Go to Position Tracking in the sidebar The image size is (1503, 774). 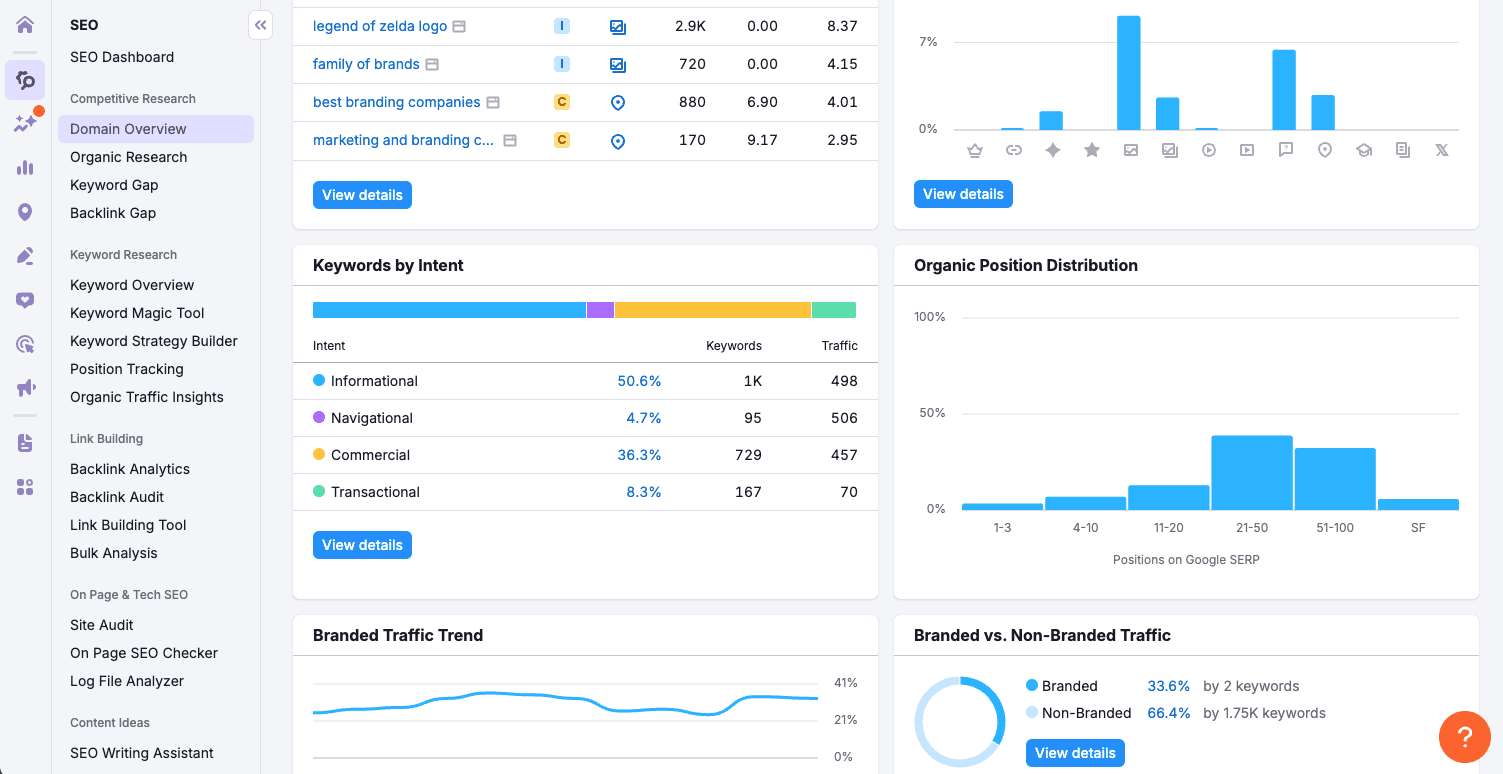click(x=127, y=369)
